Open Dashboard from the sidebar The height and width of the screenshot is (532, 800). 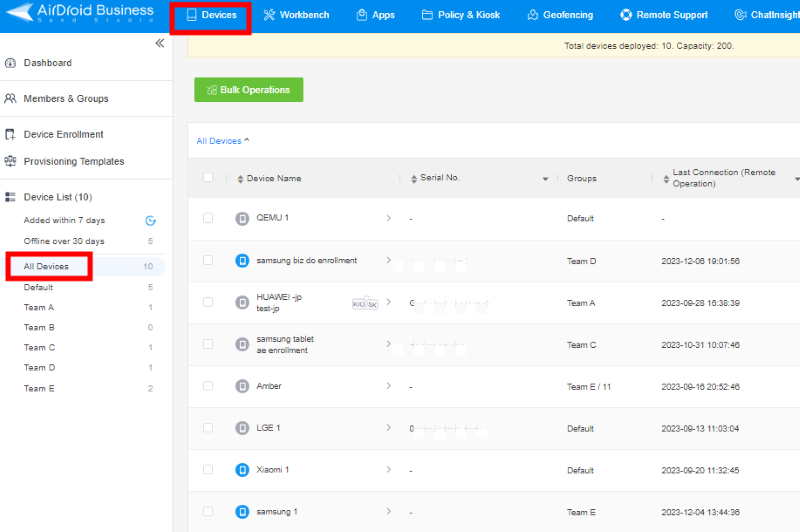pyautogui.click(x=47, y=63)
